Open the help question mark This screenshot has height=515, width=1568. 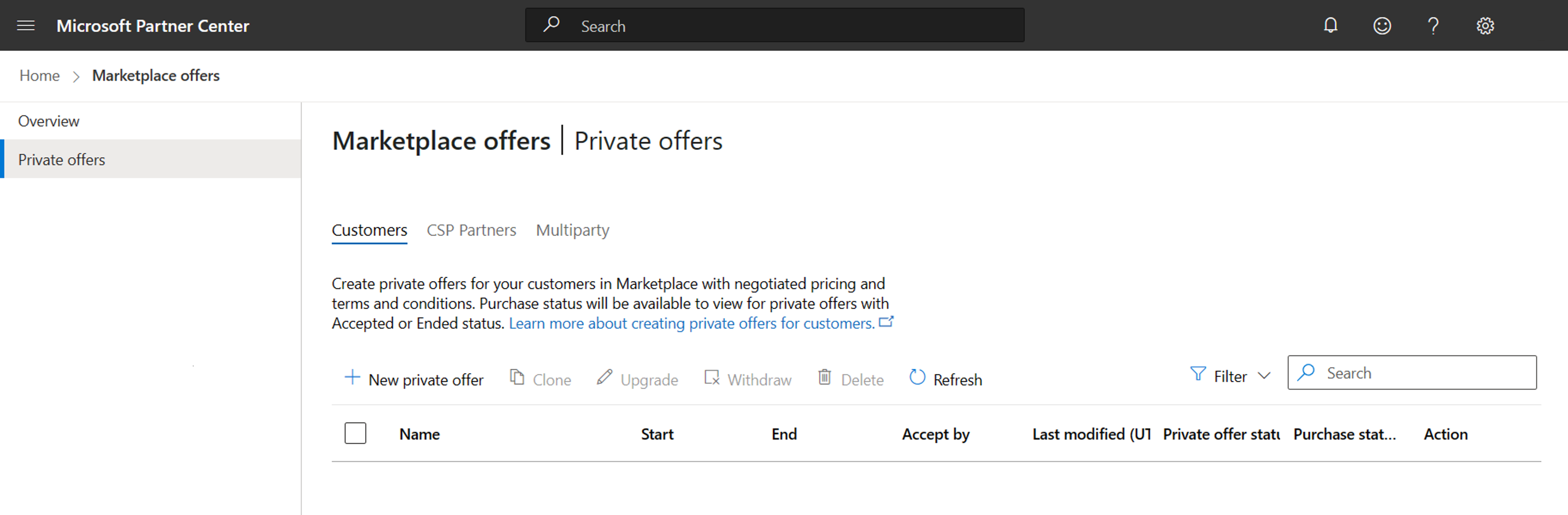coord(1433,26)
